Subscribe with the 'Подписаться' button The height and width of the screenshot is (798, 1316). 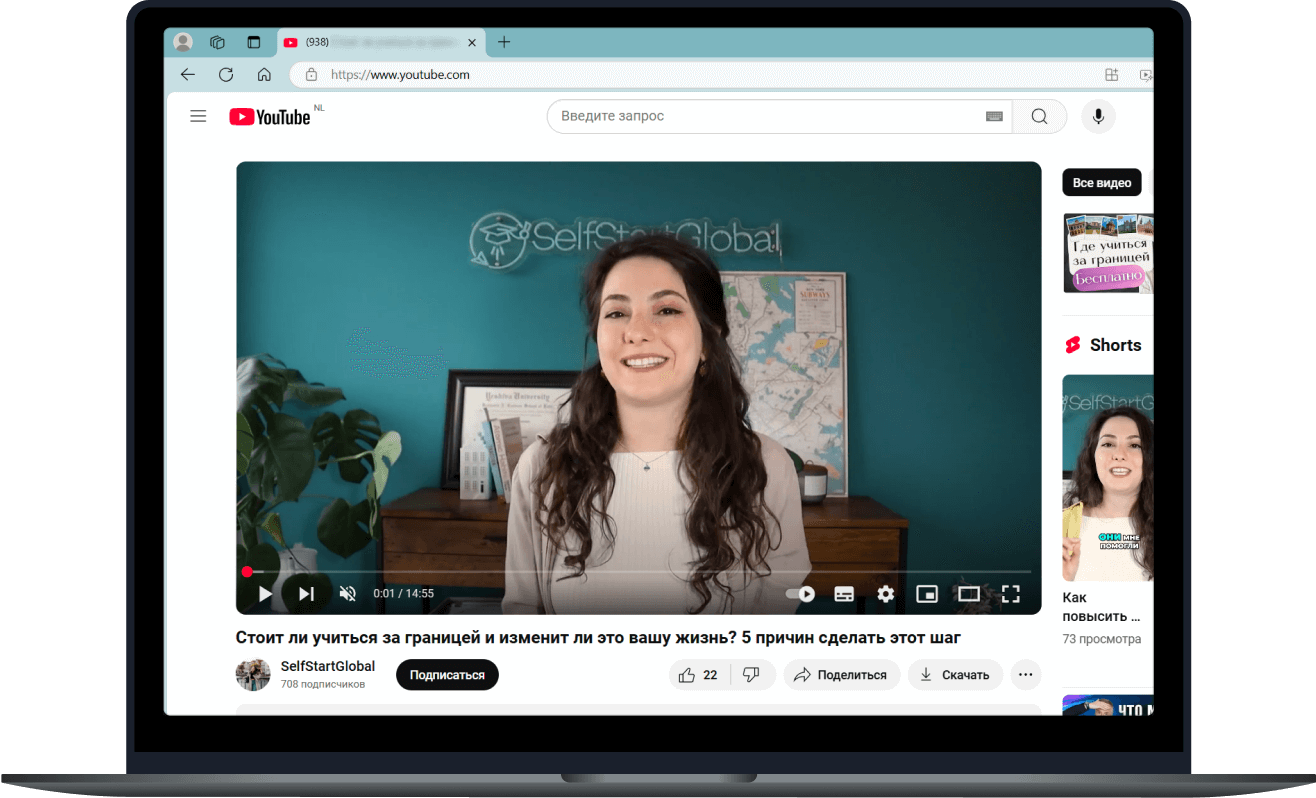point(447,675)
